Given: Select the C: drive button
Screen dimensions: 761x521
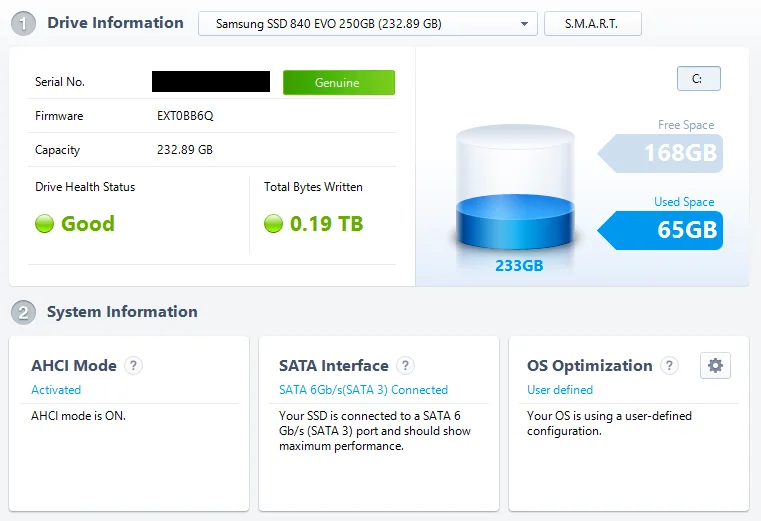Looking at the screenshot, I should click(698, 79).
